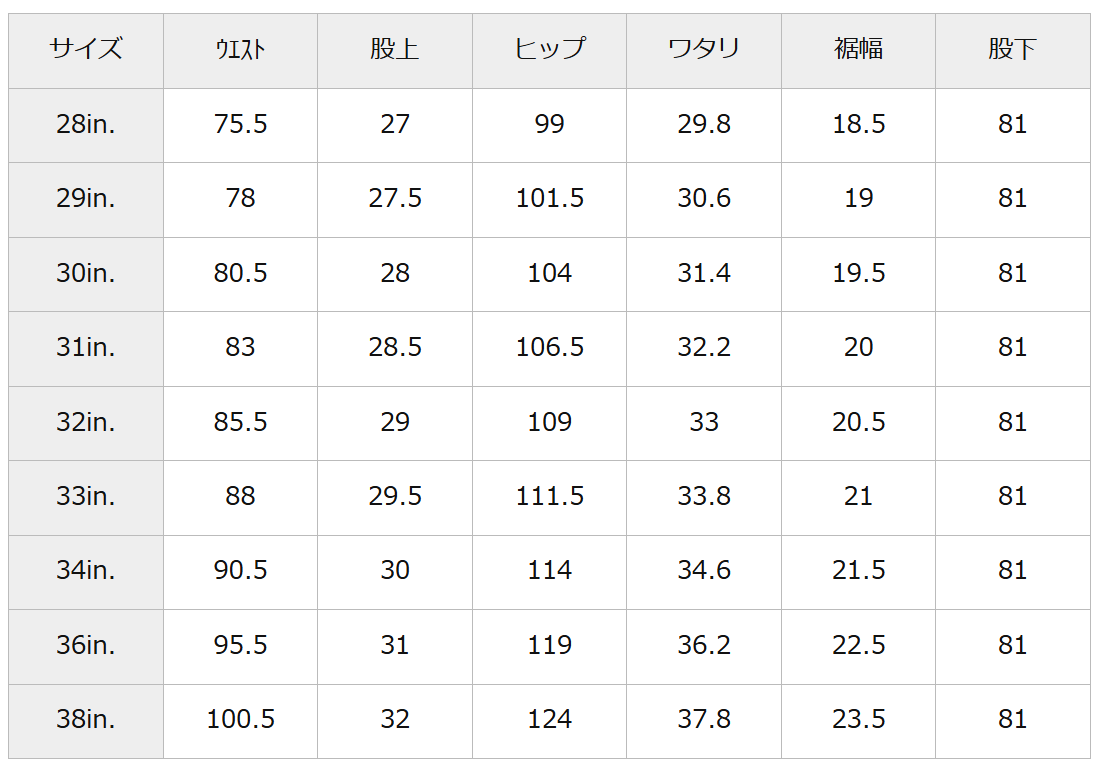Viewport: 1102px width, 772px height.
Task: Select the ウエスト column header
Action: 240,49
